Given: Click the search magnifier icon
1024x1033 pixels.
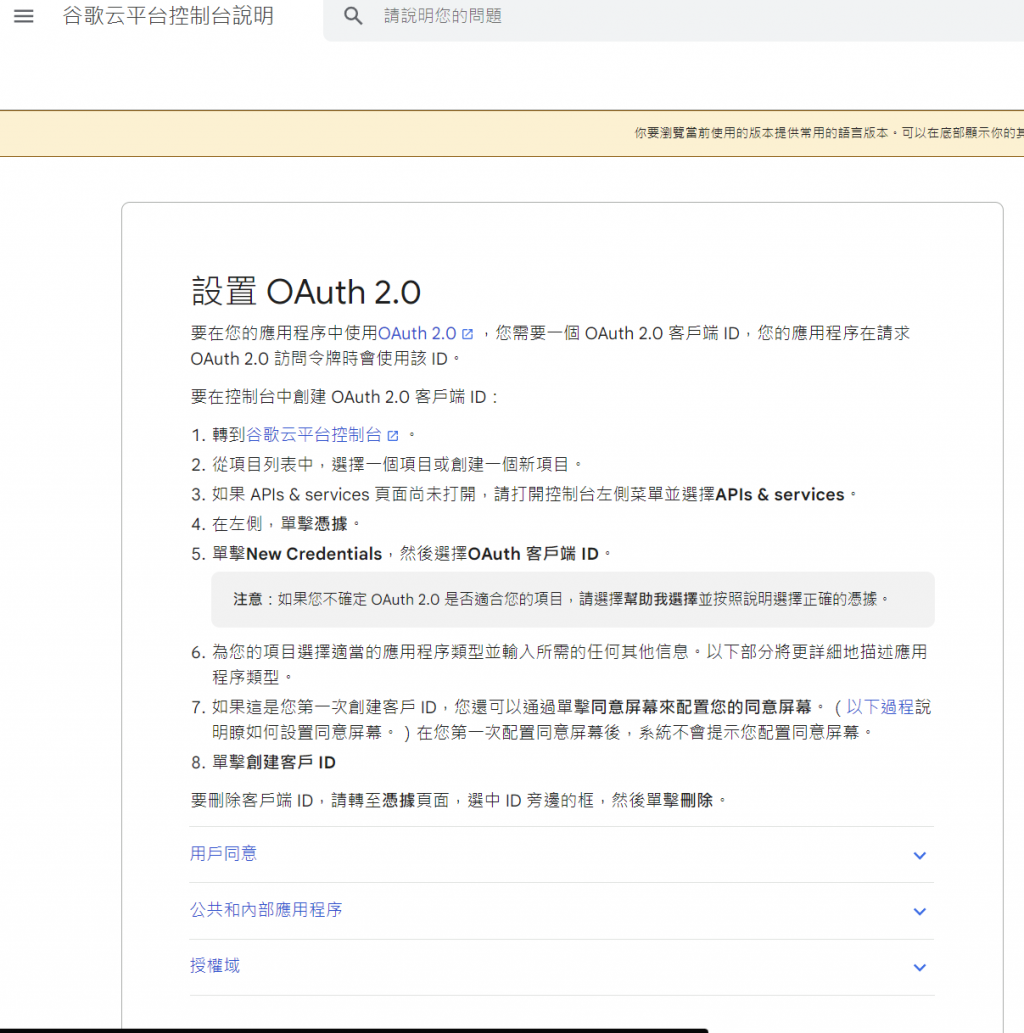Looking at the screenshot, I should [x=353, y=16].
